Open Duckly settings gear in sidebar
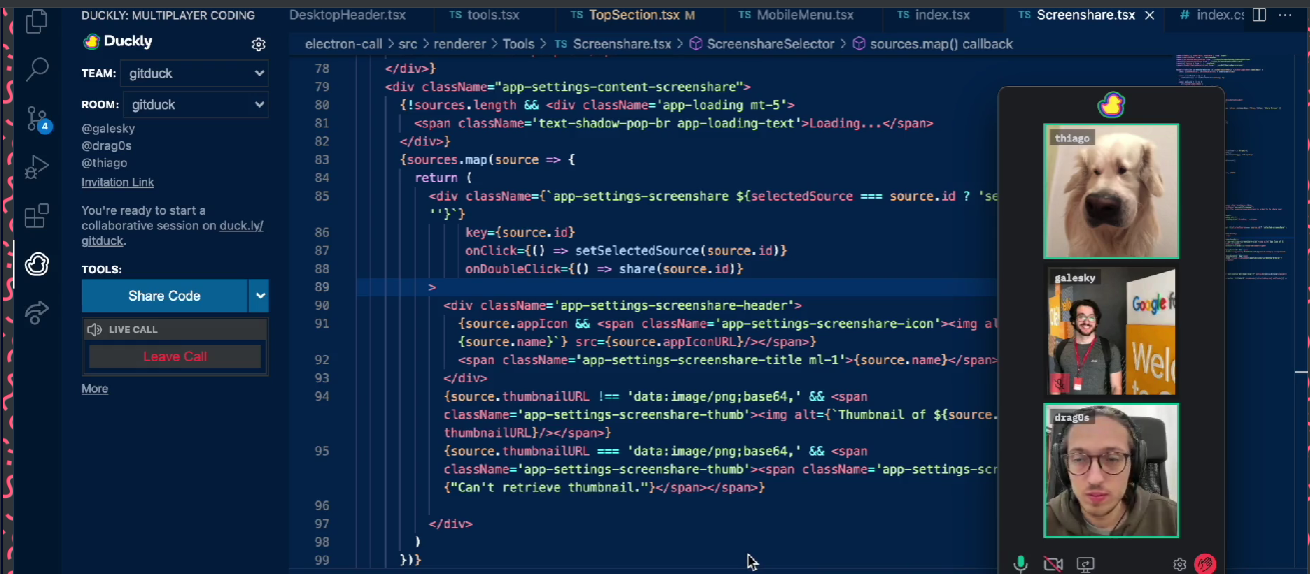 [258, 44]
